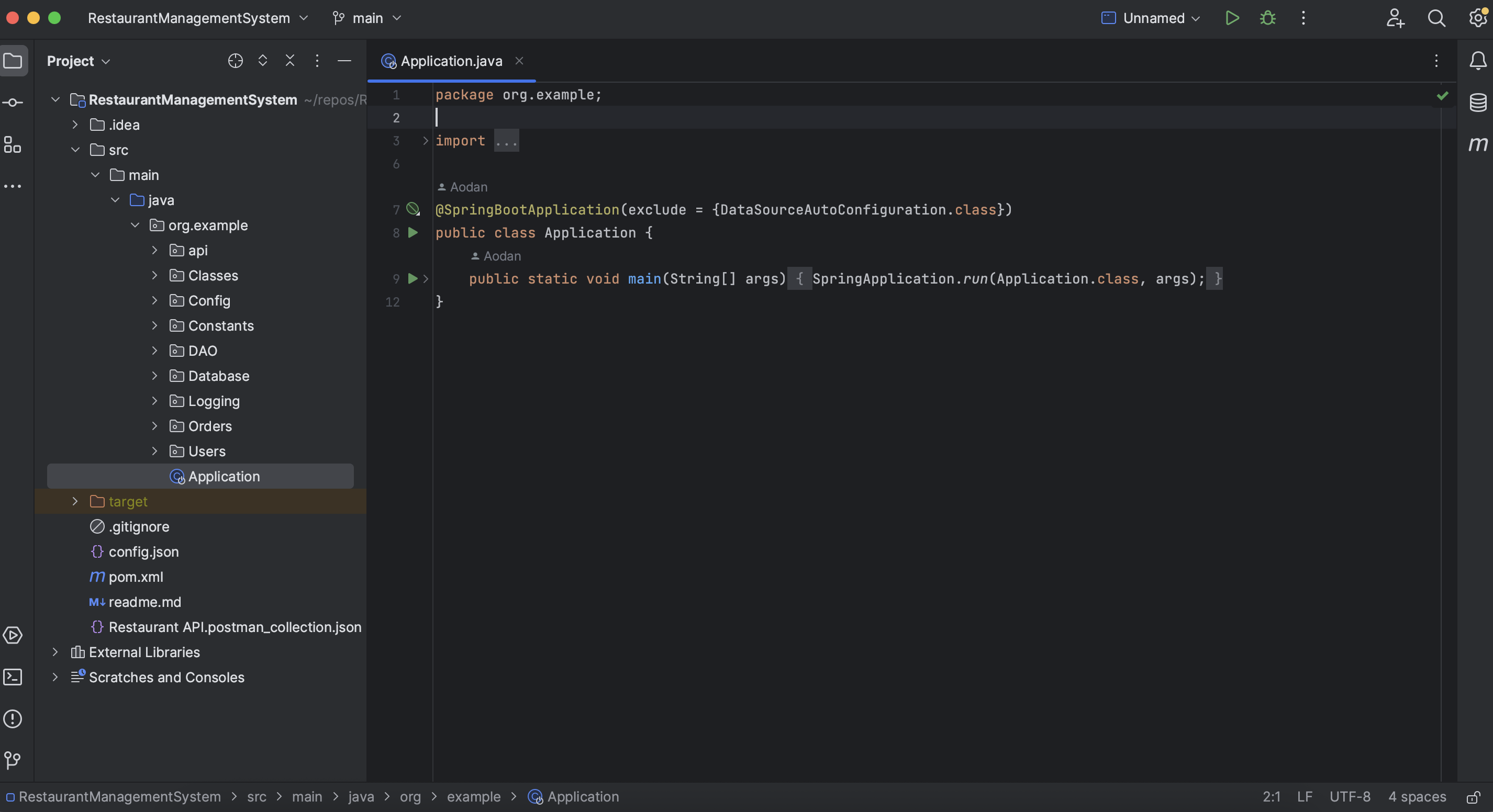Open the Database tool window
1493x812 pixels.
coord(1477,103)
